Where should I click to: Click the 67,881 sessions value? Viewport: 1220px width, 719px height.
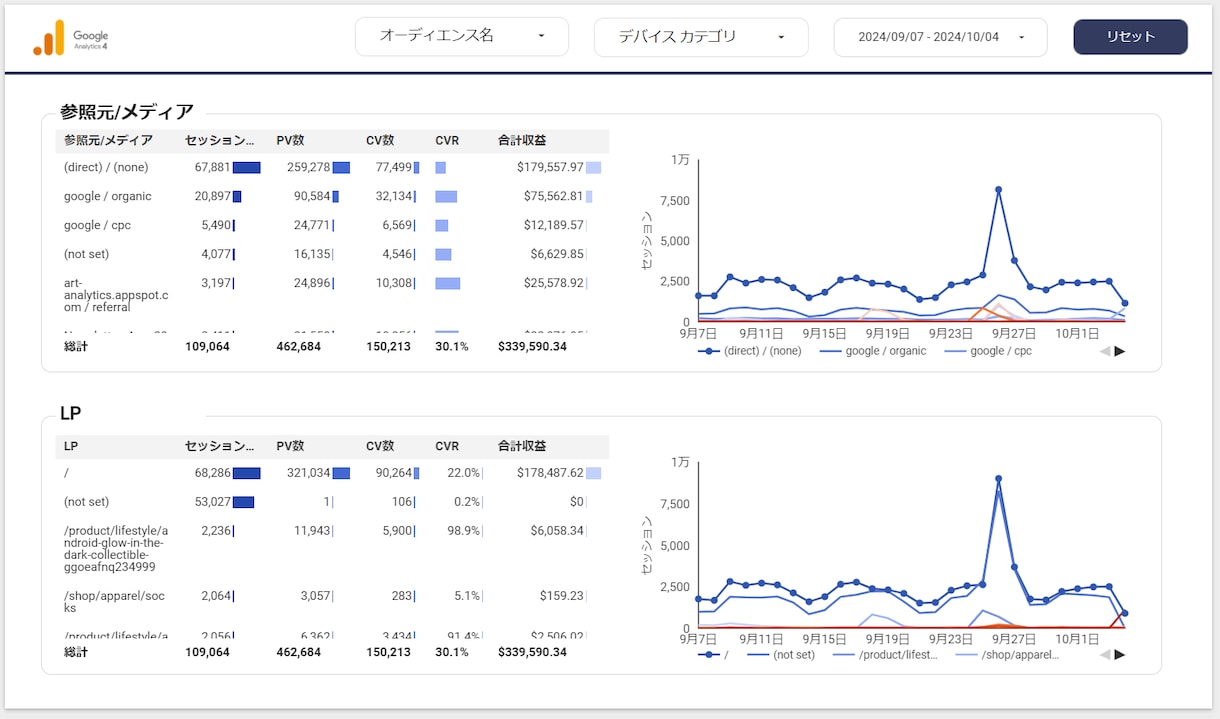tap(213, 168)
